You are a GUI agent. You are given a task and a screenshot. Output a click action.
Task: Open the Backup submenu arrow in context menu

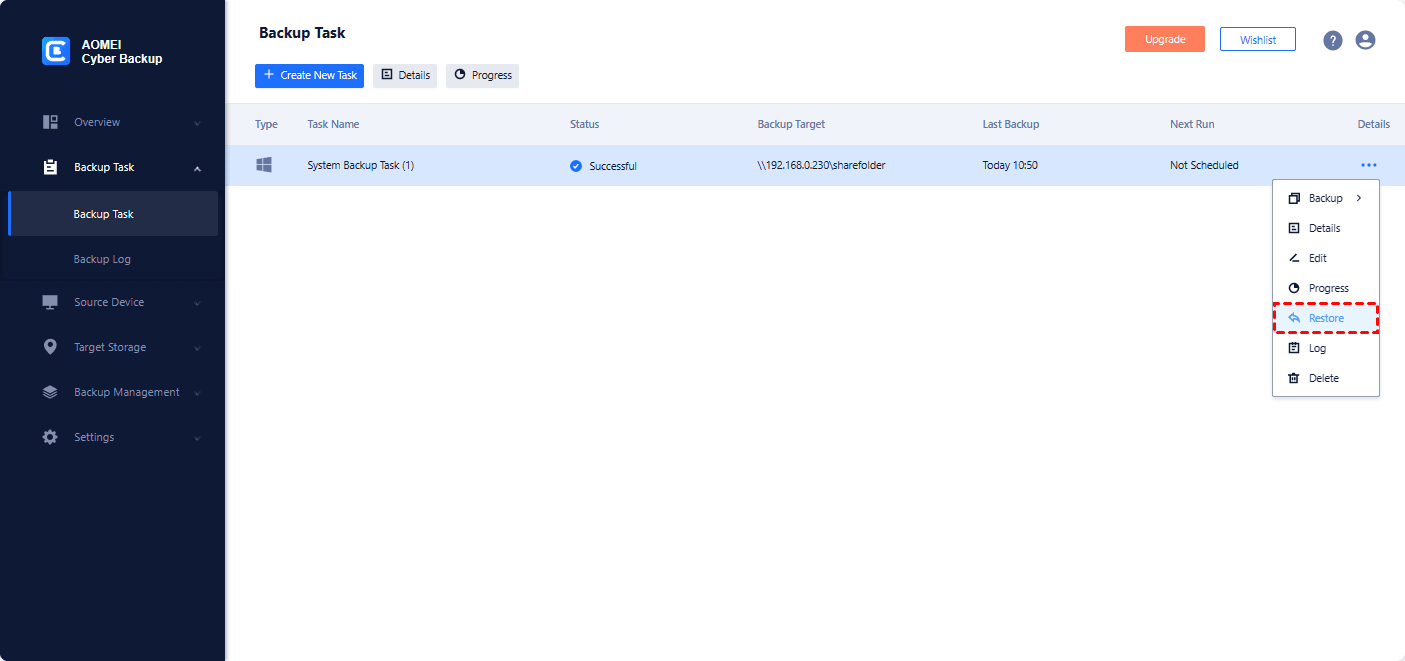tap(1359, 198)
